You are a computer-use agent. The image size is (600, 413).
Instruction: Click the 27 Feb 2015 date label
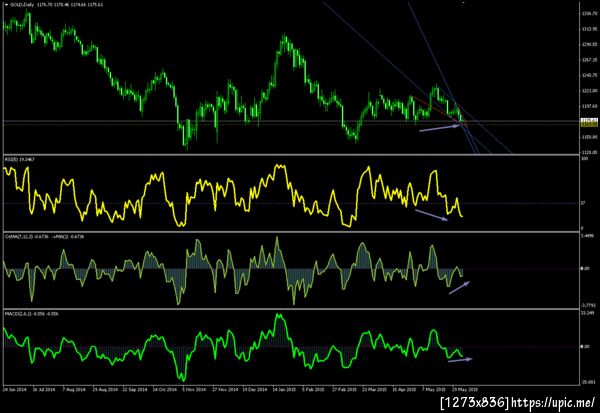[x=344, y=390]
